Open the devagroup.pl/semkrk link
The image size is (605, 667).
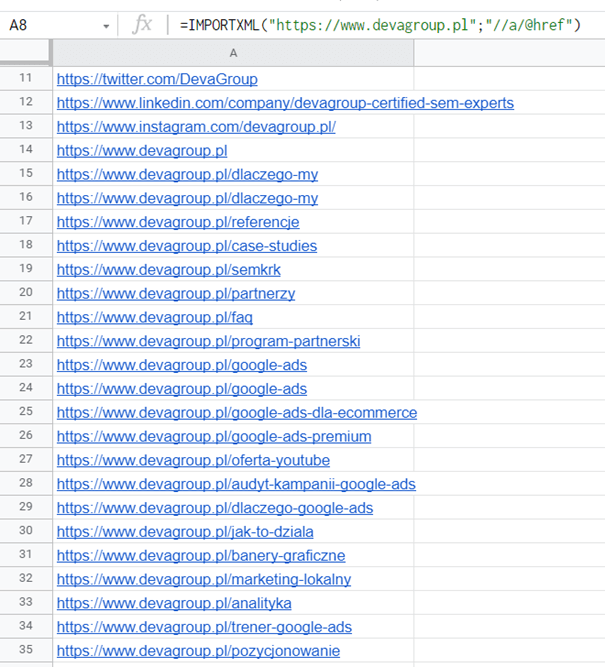(173, 270)
